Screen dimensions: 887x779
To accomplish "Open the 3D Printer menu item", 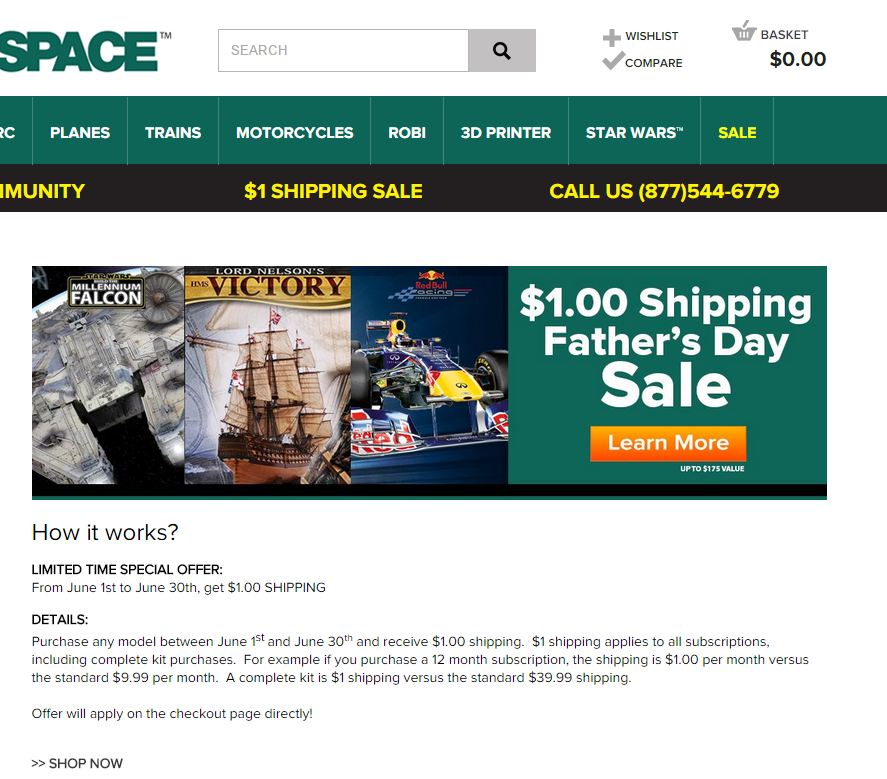I will coord(506,132).
